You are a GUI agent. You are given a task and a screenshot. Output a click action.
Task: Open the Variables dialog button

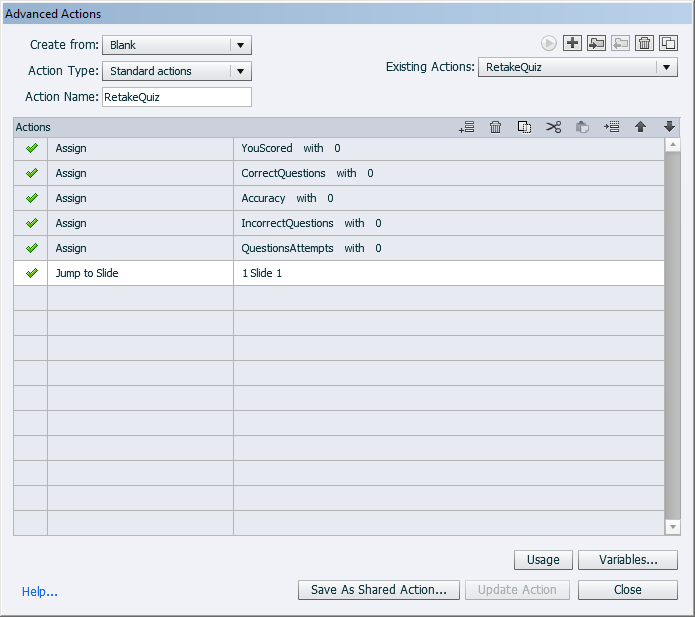click(628, 560)
